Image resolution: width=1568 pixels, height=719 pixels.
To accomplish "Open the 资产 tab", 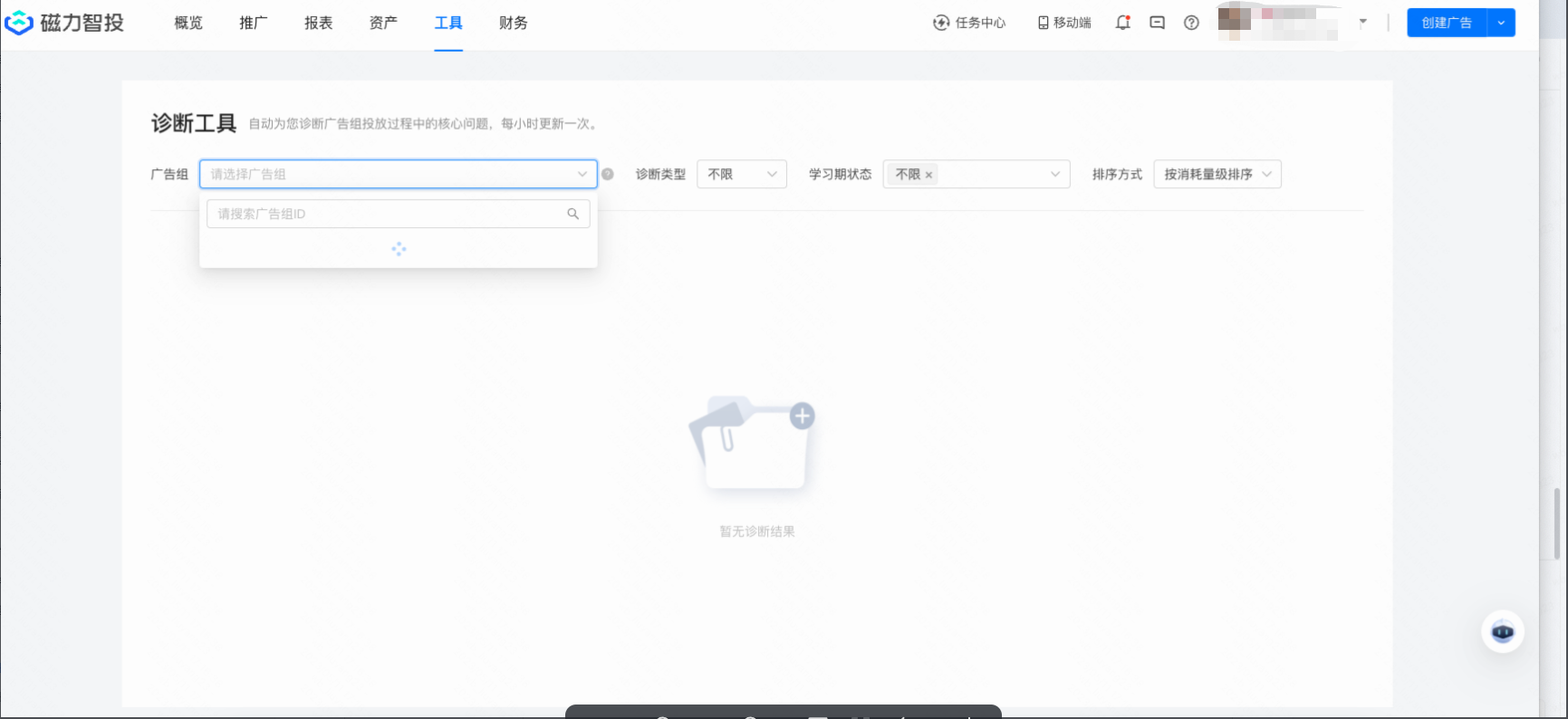I will [x=383, y=23].
